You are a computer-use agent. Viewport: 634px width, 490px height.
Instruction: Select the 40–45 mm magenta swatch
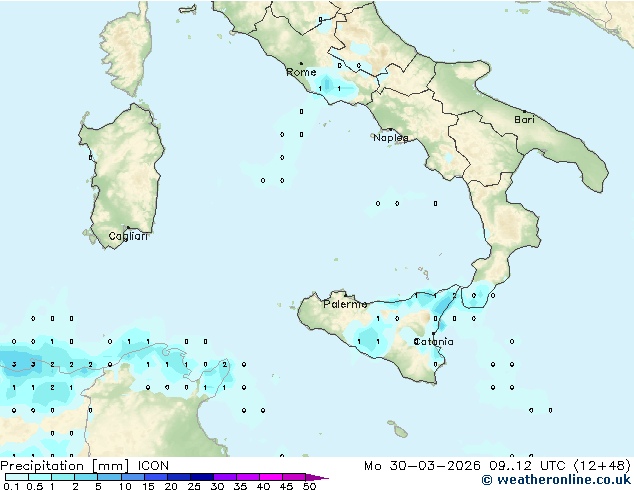271,477
